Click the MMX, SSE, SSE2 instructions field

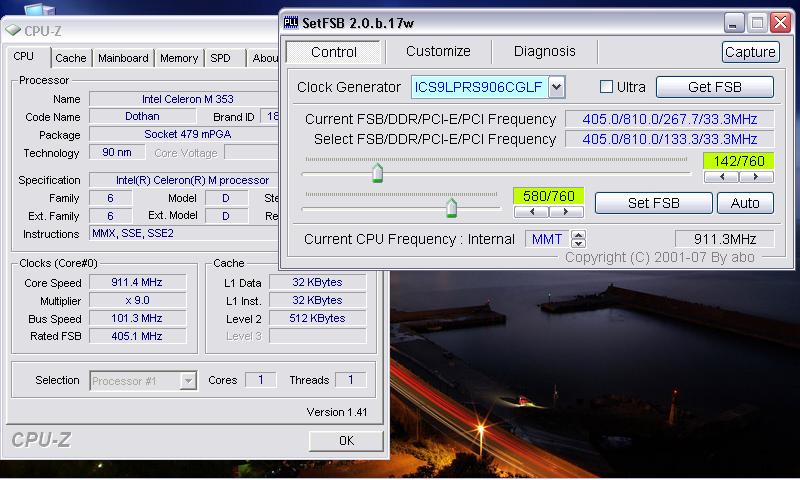point(184,233)
